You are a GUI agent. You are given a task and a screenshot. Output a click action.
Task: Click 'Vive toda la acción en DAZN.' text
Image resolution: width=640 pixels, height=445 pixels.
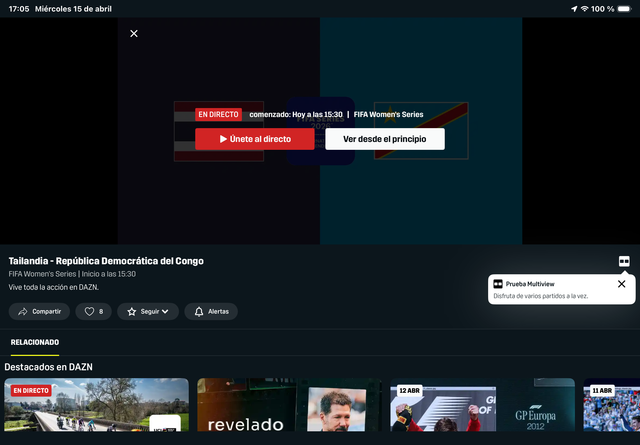coord(53,287)
